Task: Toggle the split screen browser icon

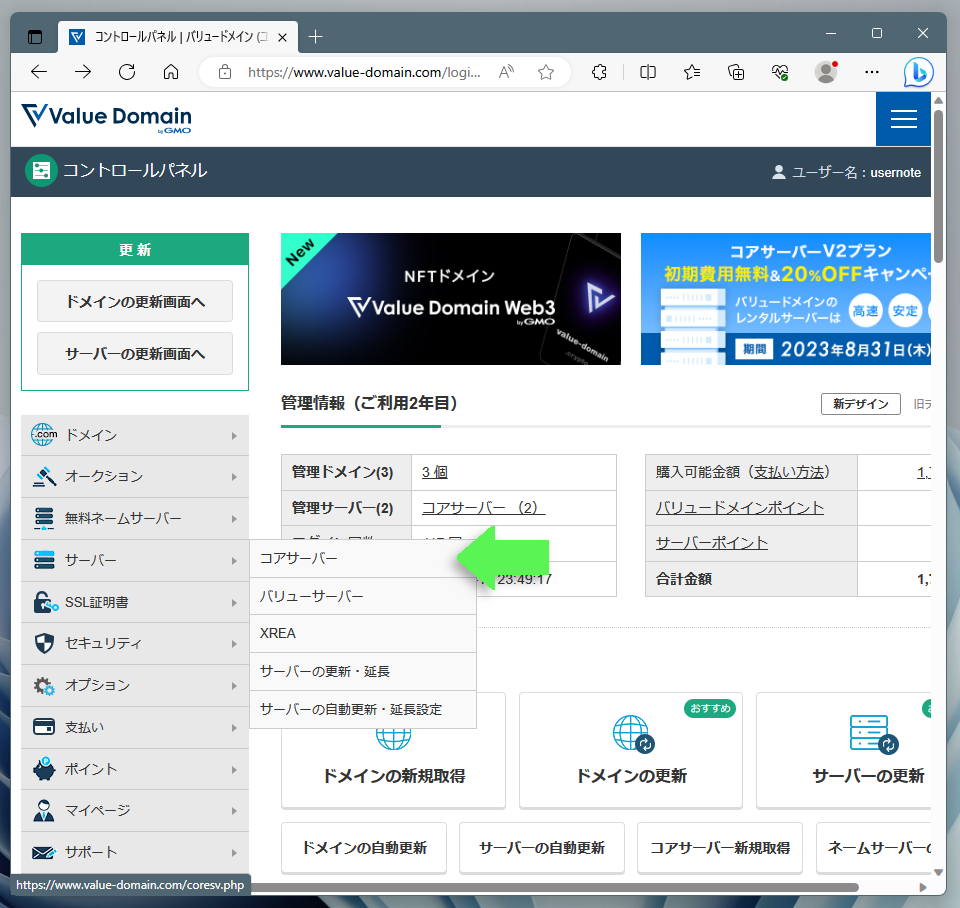Action: click(648, 72)
